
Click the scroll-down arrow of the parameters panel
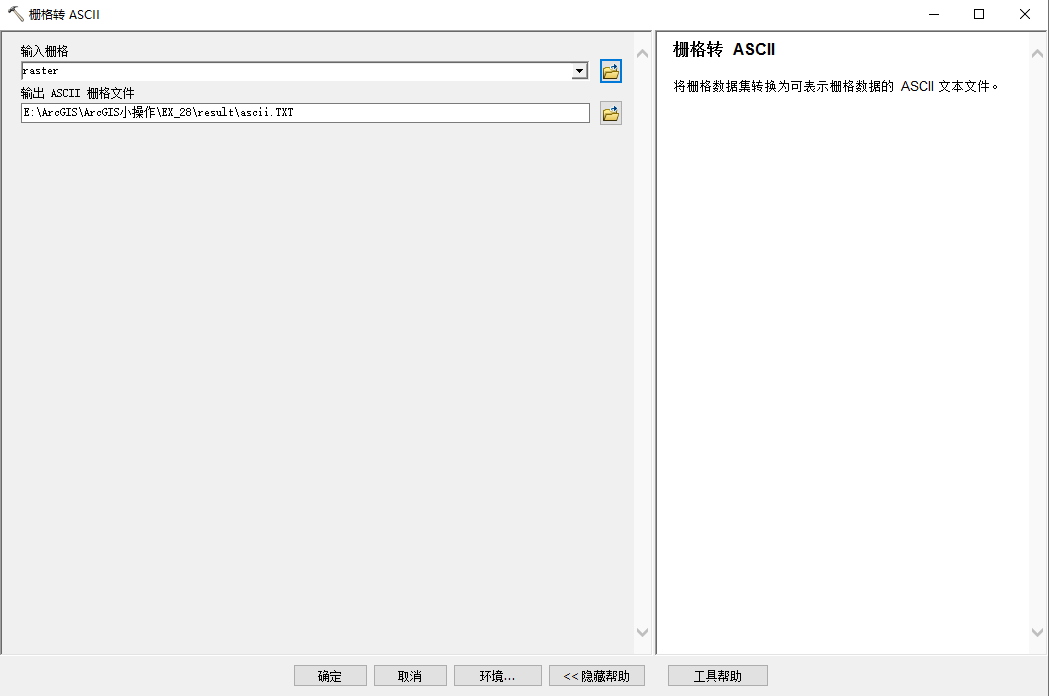(642, 632)
